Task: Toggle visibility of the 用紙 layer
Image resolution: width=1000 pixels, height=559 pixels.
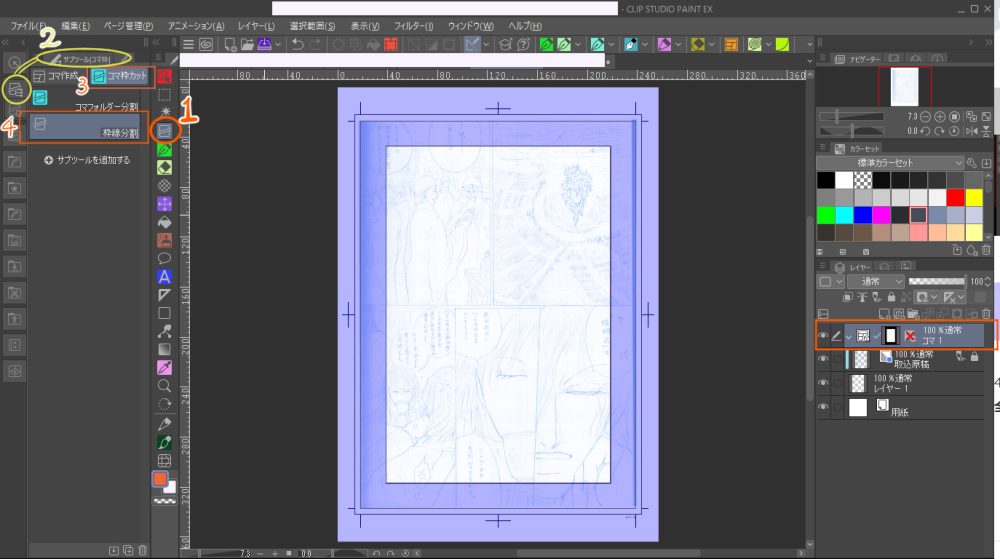Action: (x=824, y=408)
